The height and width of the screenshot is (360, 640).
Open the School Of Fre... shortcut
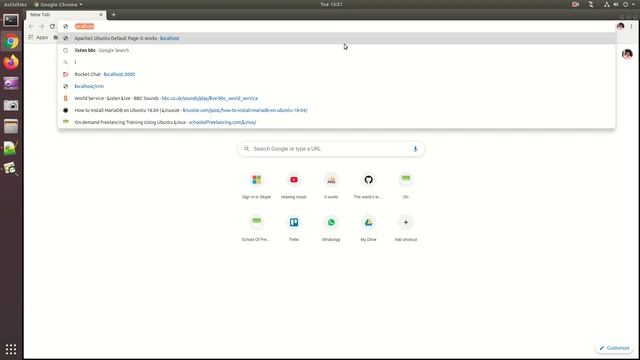click(256, 229)
